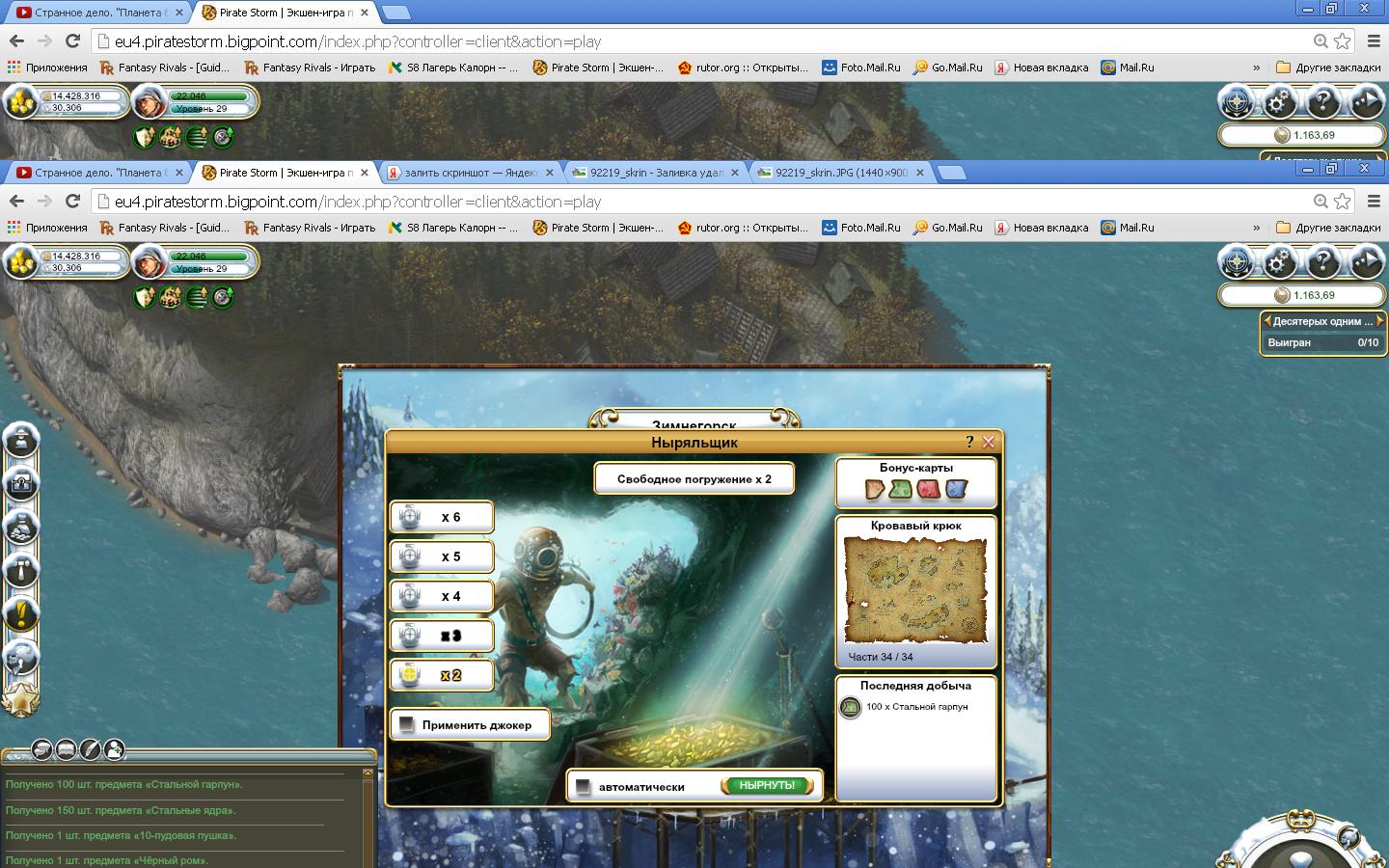Click the steel harpoon loot icon
The image size is (1389, 868).
pyautogui.click(x=850, y=708)
